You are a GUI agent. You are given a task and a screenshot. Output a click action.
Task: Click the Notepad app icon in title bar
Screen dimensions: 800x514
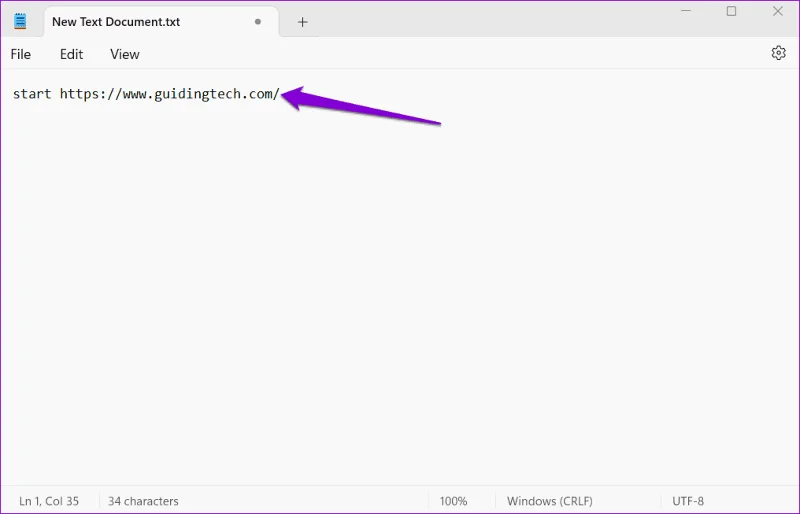pyautogui.click(x=20, y=21)
